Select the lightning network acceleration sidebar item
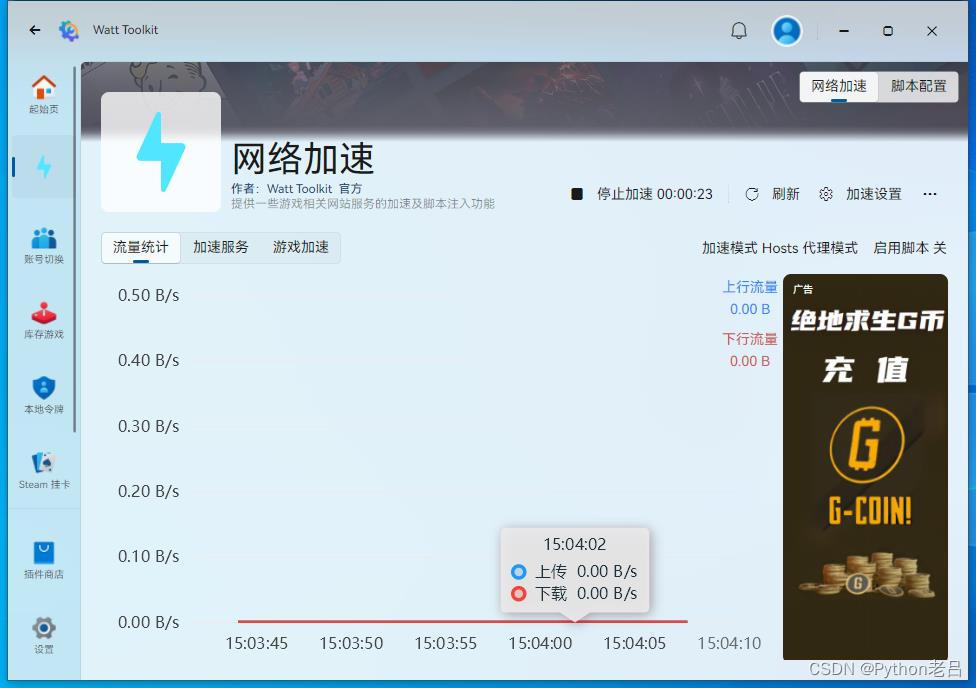This screenshot has height=688, width=976. tap(44, 167)
